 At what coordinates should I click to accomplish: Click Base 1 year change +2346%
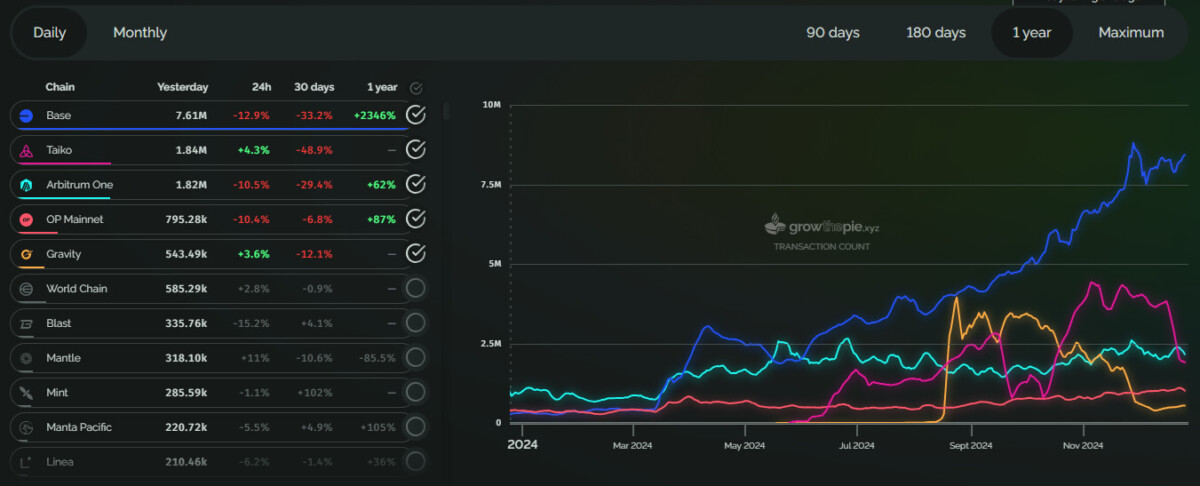tap(375, 115)
